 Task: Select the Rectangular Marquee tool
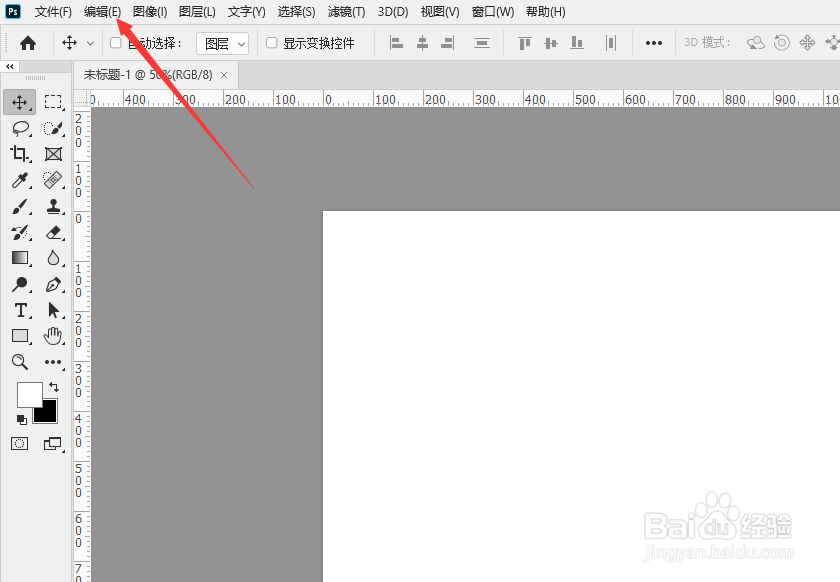[x=53, y=102]
